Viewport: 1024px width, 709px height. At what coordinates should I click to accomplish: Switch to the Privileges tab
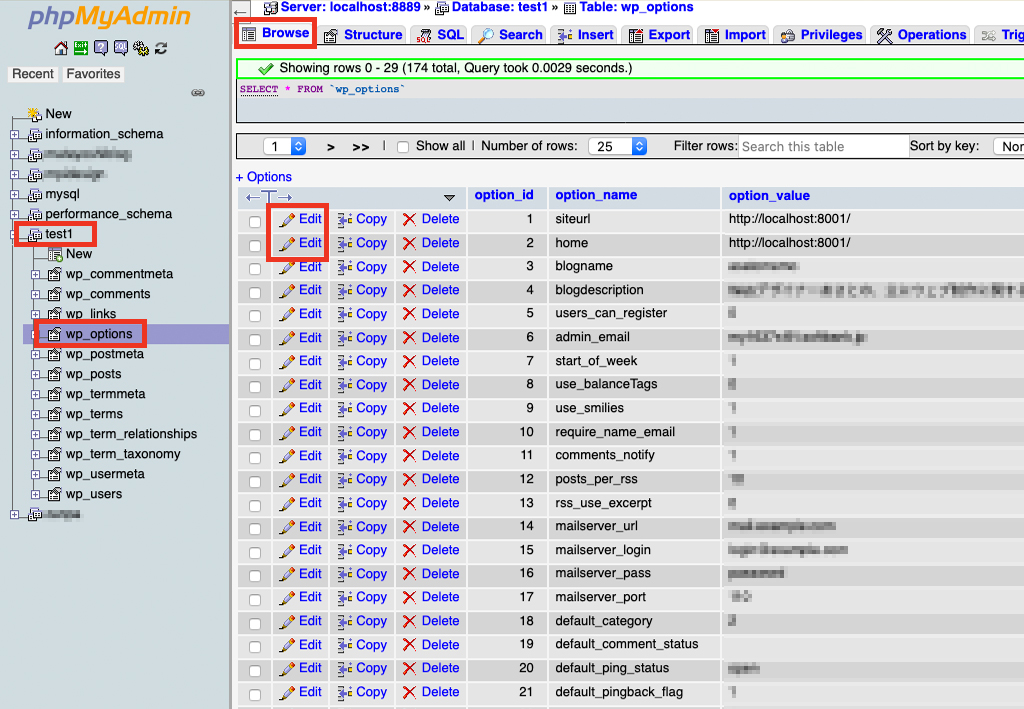coord(822,35)
